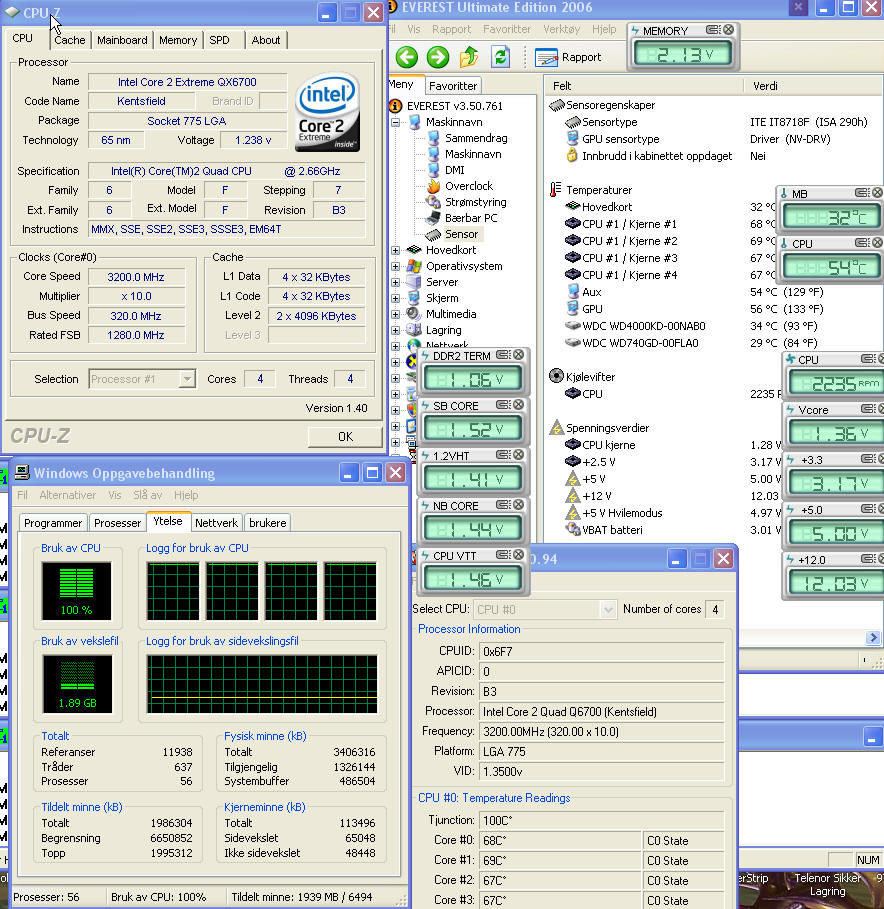Expand the Hovedkort tree node
This screenshot has height=909, width=884.
[395, 250]
